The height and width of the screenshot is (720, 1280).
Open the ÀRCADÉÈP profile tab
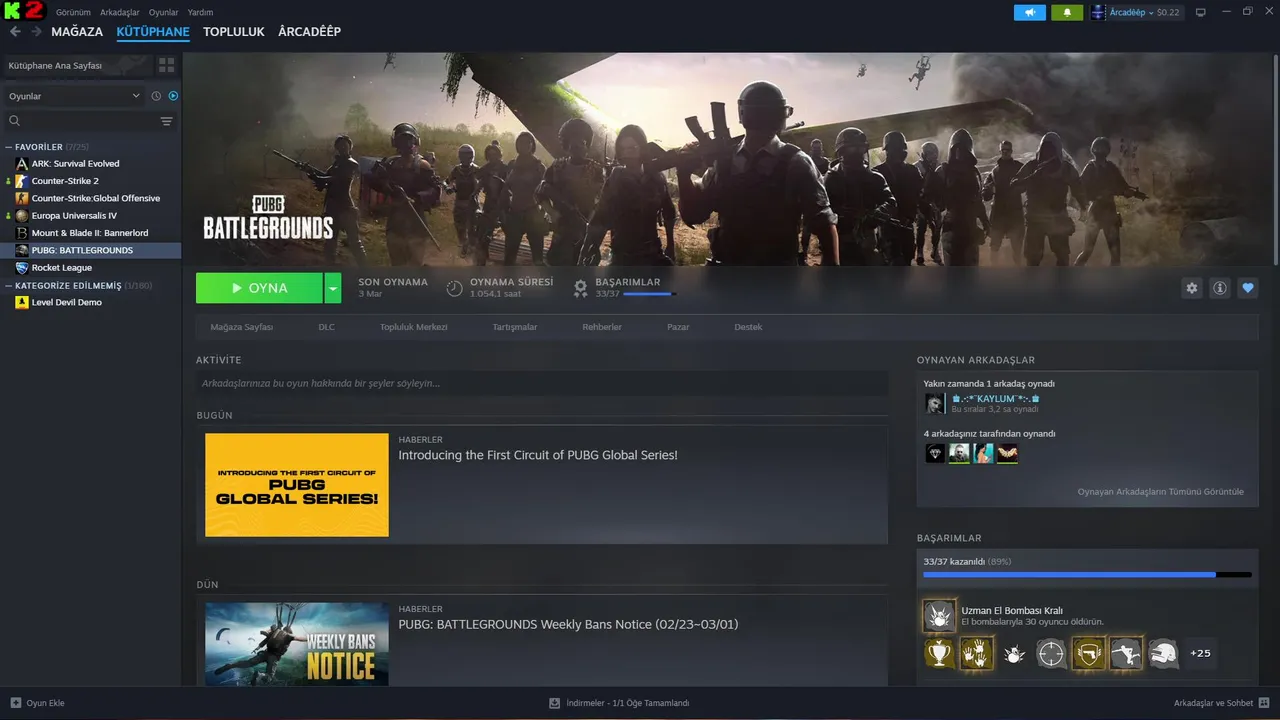pyautogui.click(x=310, y=32)
